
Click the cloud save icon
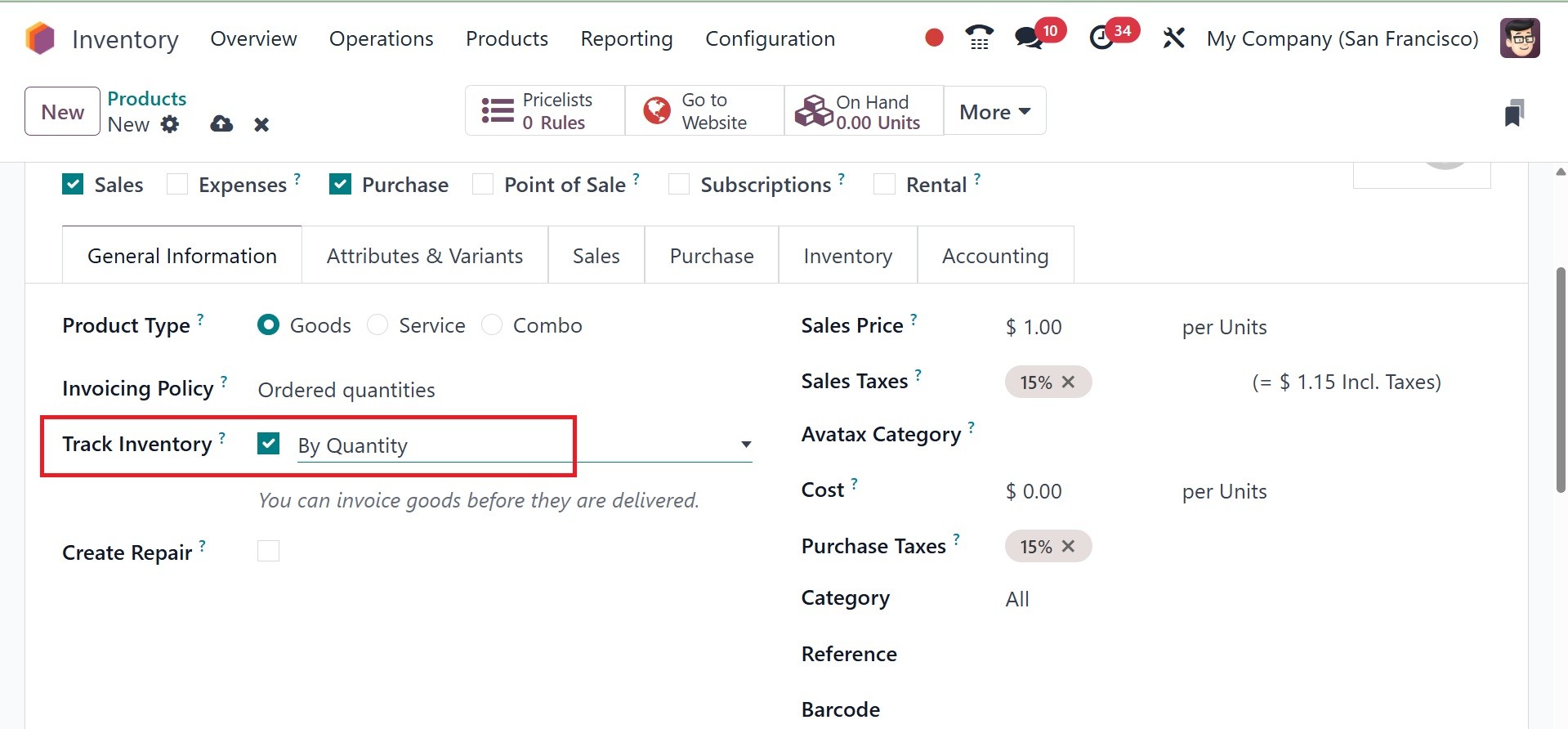(x=221, y=124)
